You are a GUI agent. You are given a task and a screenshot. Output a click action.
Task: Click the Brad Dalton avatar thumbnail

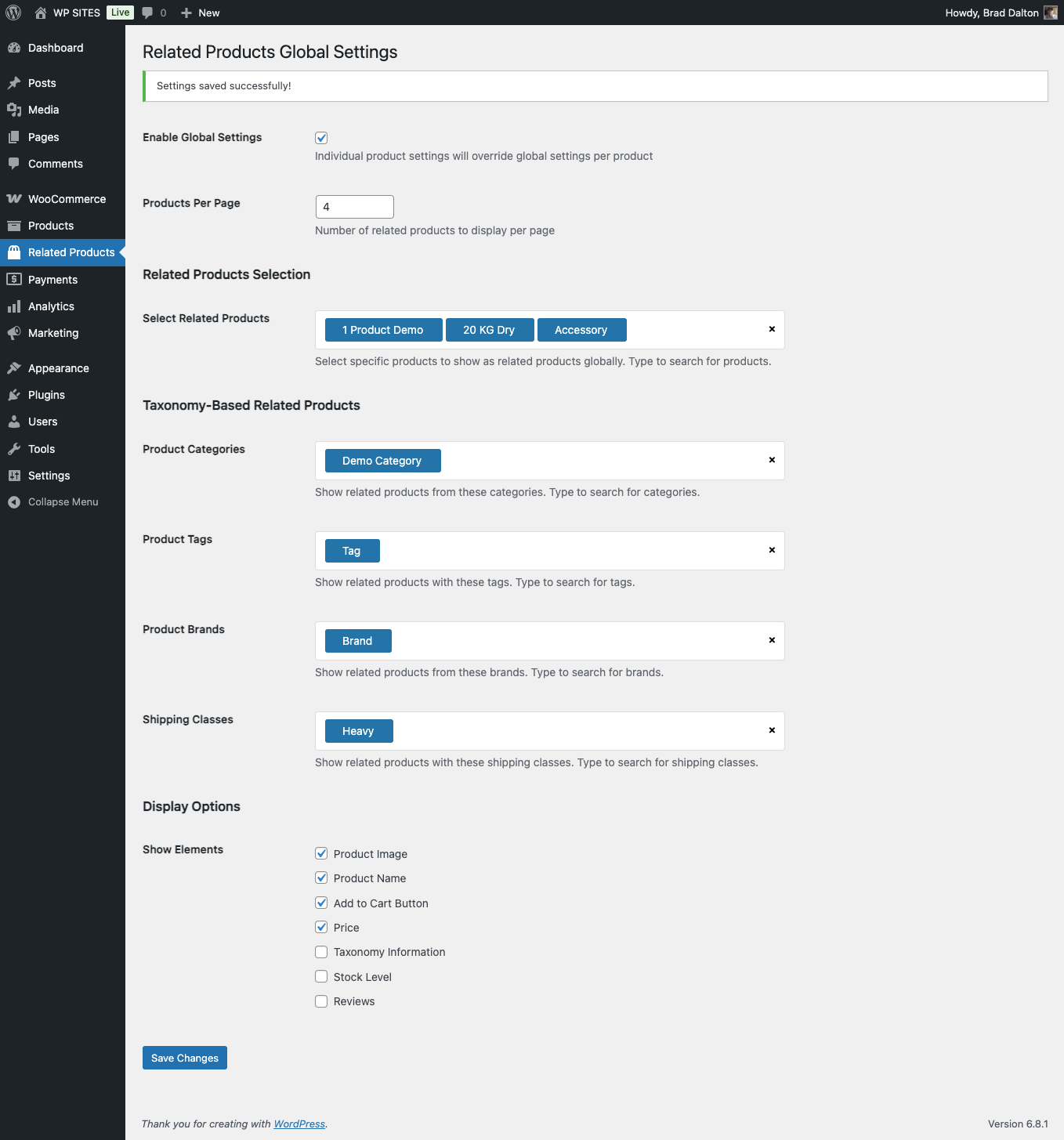coord(1050,13)
